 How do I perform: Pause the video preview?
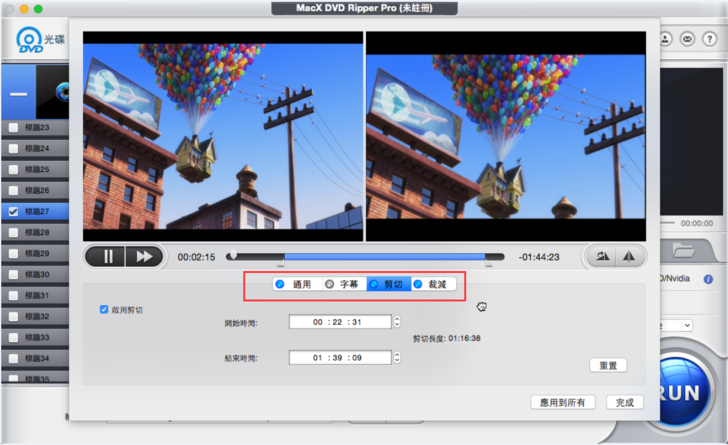pyautogui.click(x=107, y=256)
